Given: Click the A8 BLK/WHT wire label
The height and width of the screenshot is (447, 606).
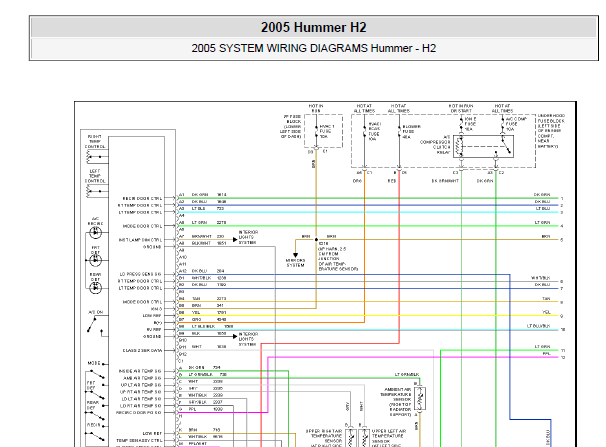Looking at the screenshot, I should coord(202,243).
